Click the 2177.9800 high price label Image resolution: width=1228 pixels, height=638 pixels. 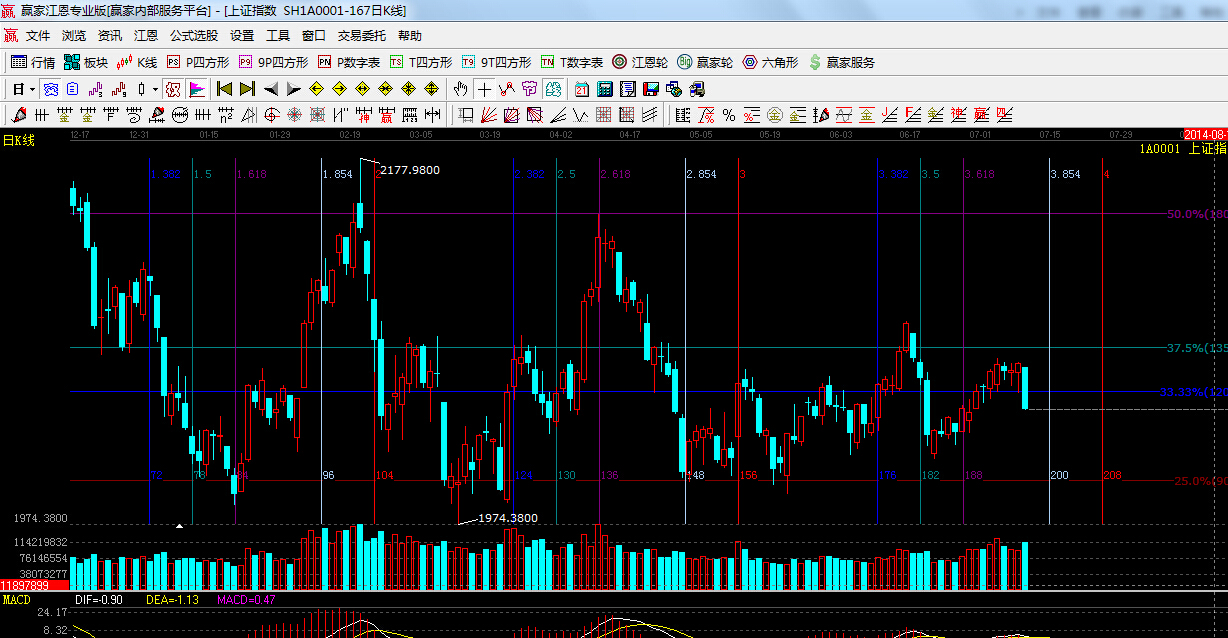pyautogui.click(x=409, y=170)
